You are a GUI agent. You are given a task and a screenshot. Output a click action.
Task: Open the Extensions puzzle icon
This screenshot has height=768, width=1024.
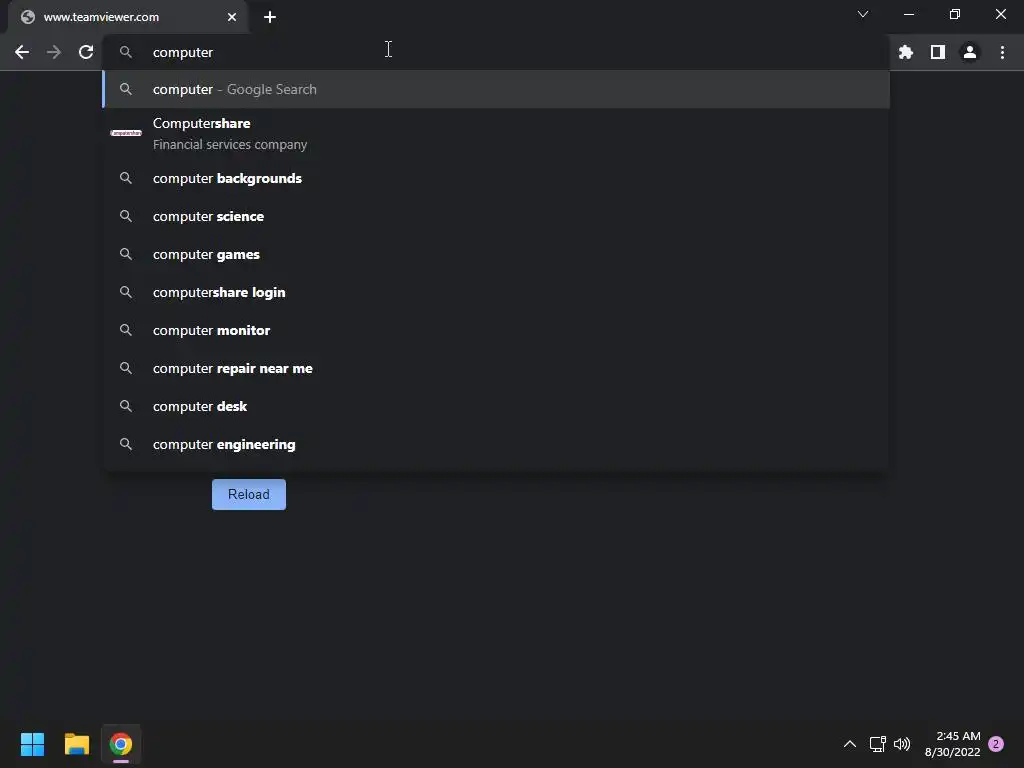905,52
